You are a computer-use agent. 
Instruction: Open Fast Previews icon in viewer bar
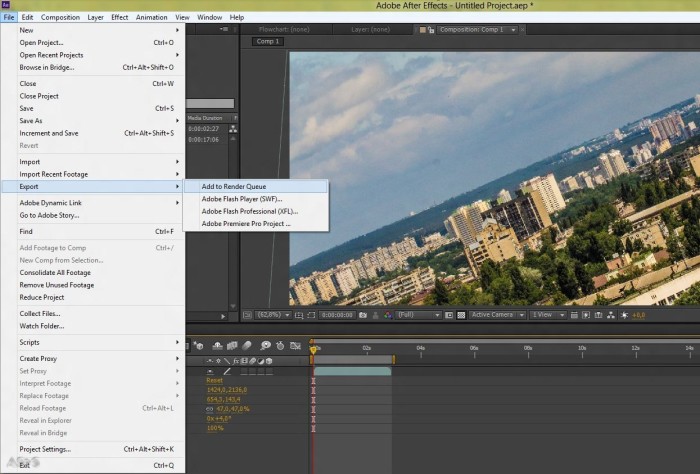pyautogui.click(x=586, y=315)
